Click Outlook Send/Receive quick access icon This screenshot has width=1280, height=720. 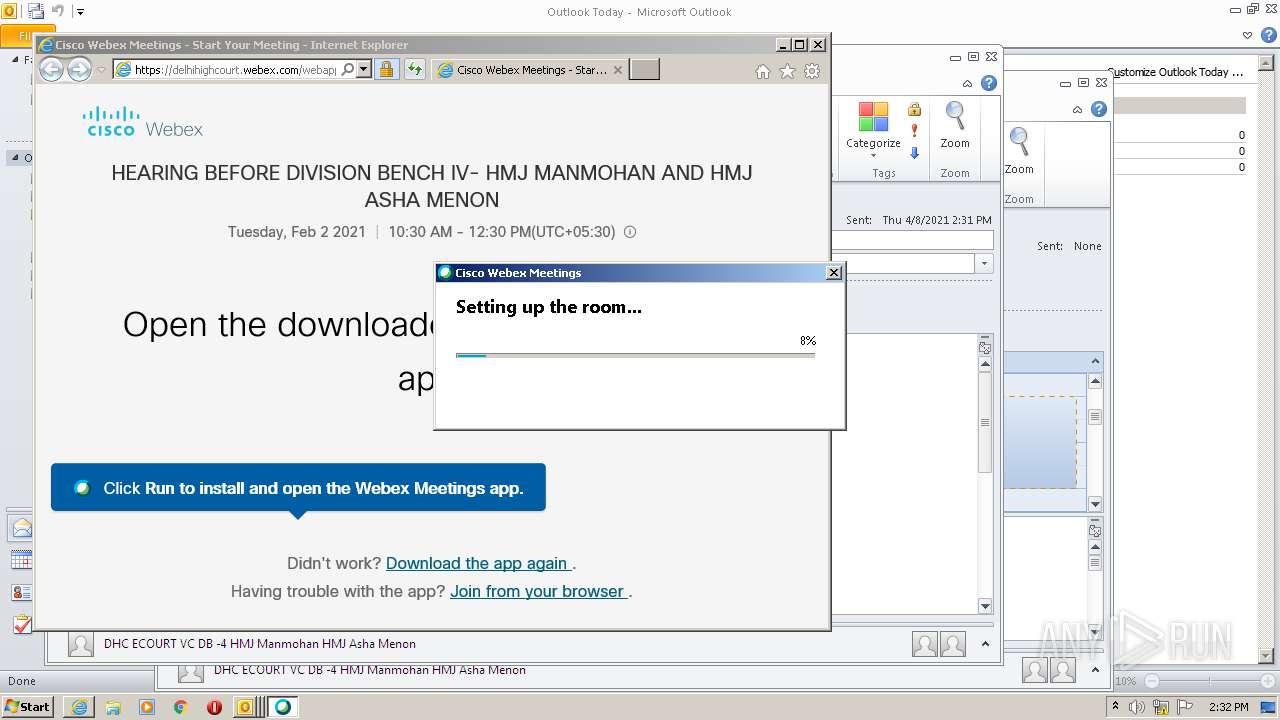pyautogui.click(x=36, y=12)
